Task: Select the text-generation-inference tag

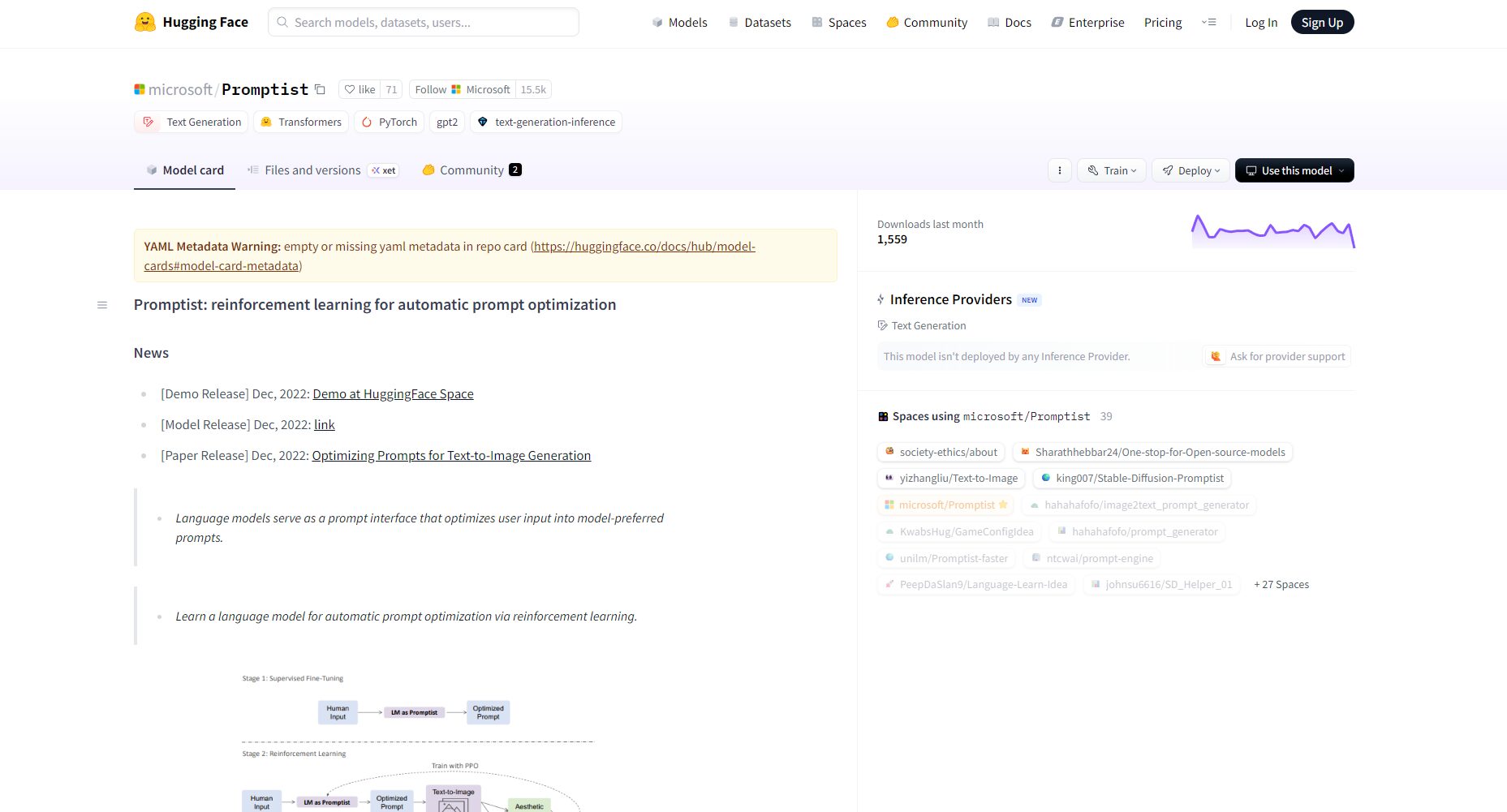Action: coord(546,122)
